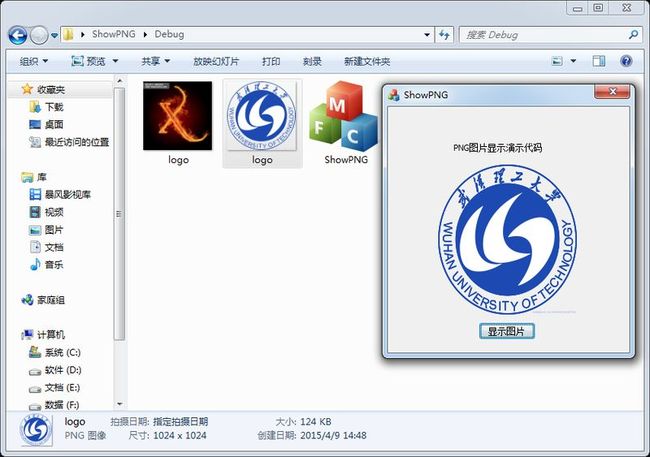Click the displayed university logo in ShowPNG
Screen dimensions: 650x457
(507, 240)
